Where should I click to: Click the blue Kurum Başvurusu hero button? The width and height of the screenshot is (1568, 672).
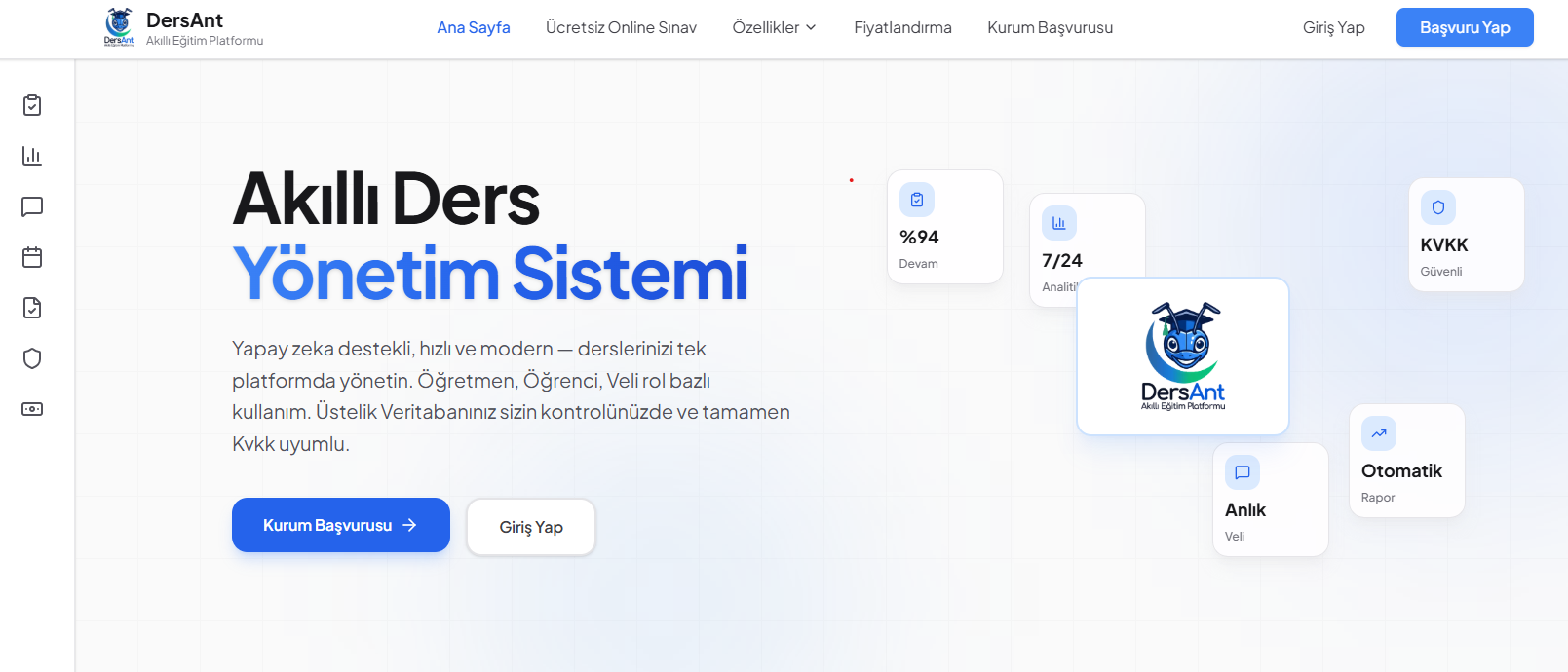pyautogui.click(x=340, y=525)
